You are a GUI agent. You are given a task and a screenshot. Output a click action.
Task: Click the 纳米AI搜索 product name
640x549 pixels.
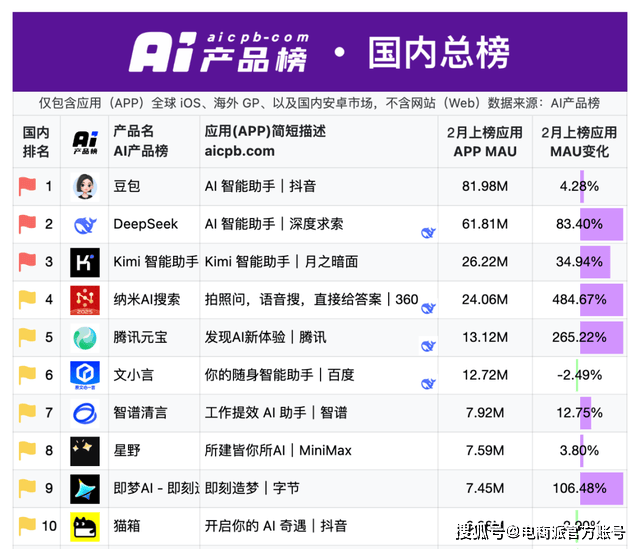(147, 300)
